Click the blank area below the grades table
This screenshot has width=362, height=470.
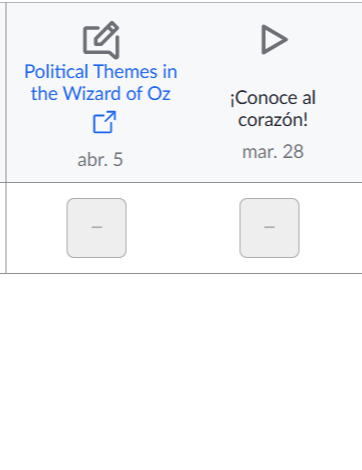point(181,370)
